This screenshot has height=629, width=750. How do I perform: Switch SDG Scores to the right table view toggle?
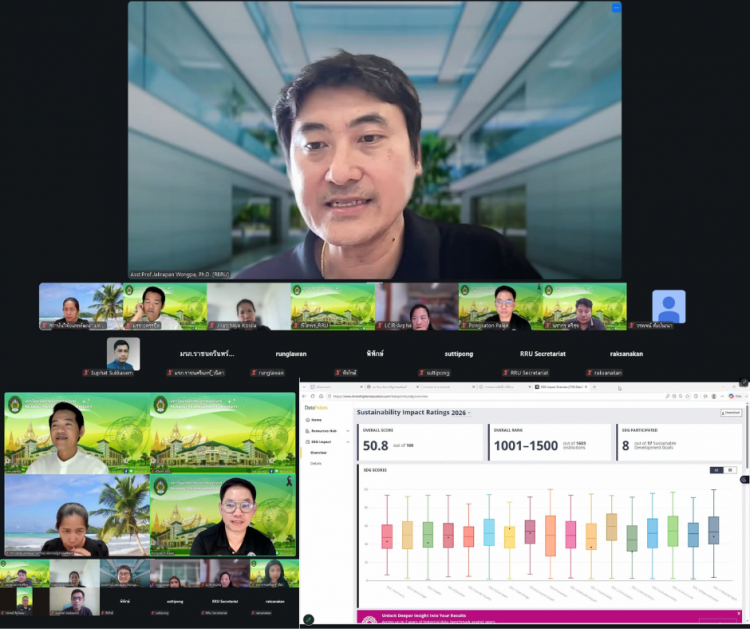click(730, 470)
